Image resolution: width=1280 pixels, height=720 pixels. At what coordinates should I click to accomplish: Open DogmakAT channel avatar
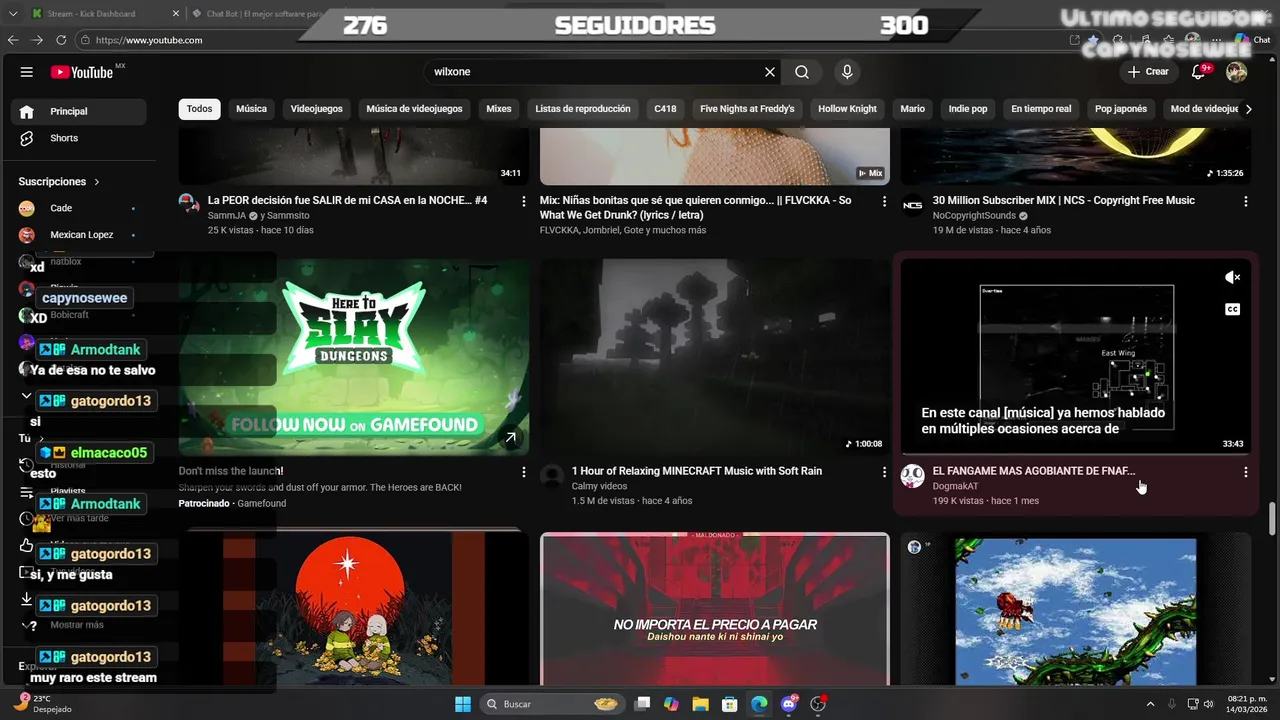click(913, 476)
